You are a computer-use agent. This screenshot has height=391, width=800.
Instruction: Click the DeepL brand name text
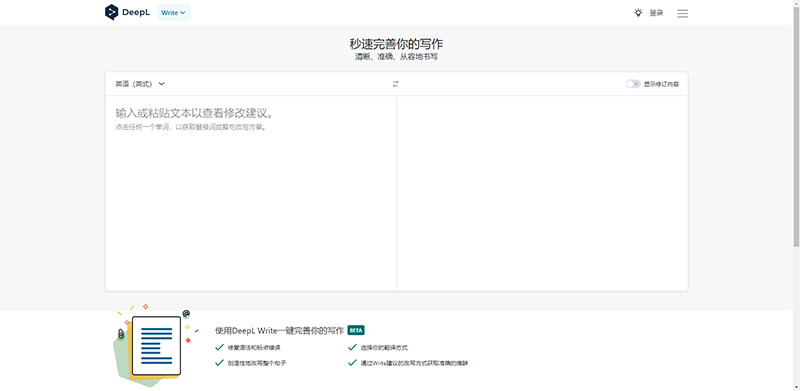point(136,13)
